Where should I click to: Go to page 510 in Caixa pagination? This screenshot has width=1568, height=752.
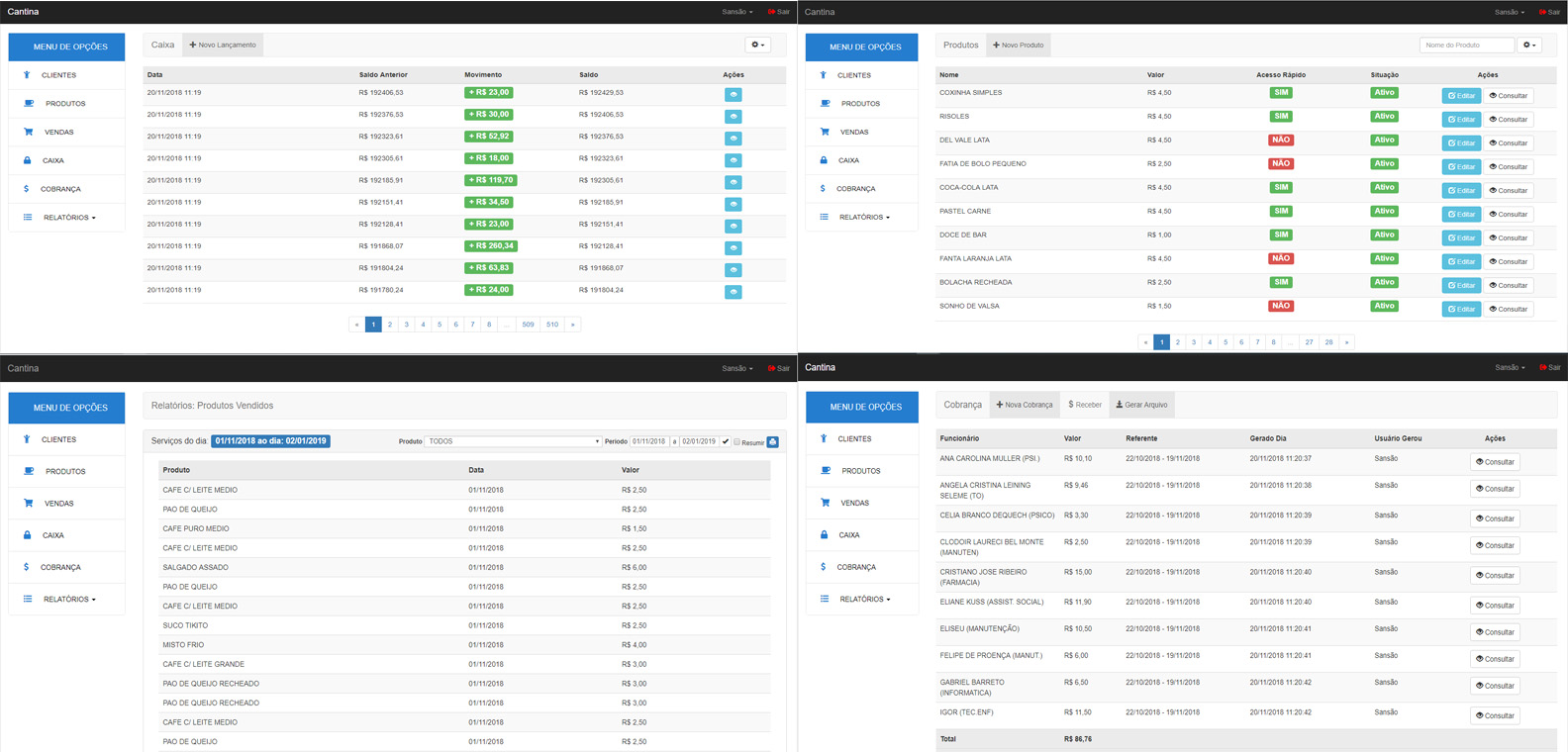click(552, 325)
